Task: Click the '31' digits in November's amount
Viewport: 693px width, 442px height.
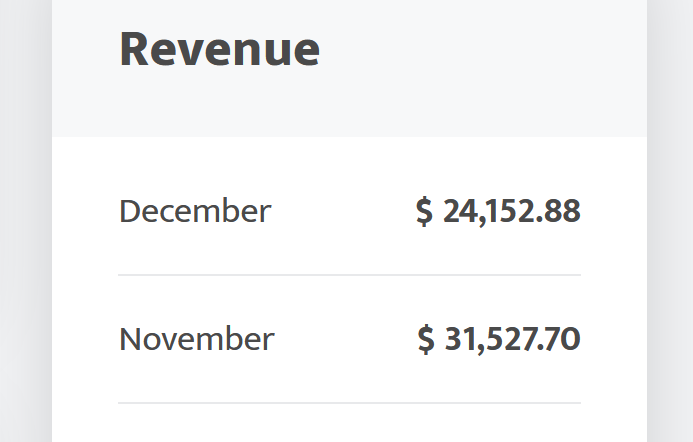Action: [x=459, y=339]
